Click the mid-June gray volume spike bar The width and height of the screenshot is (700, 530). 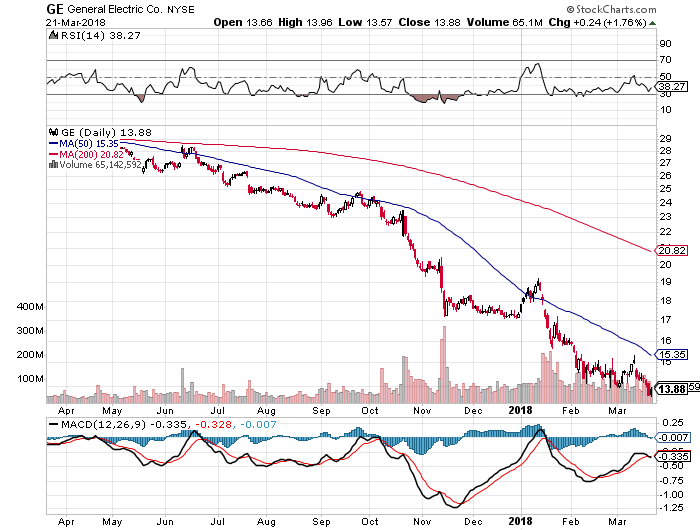182,386
